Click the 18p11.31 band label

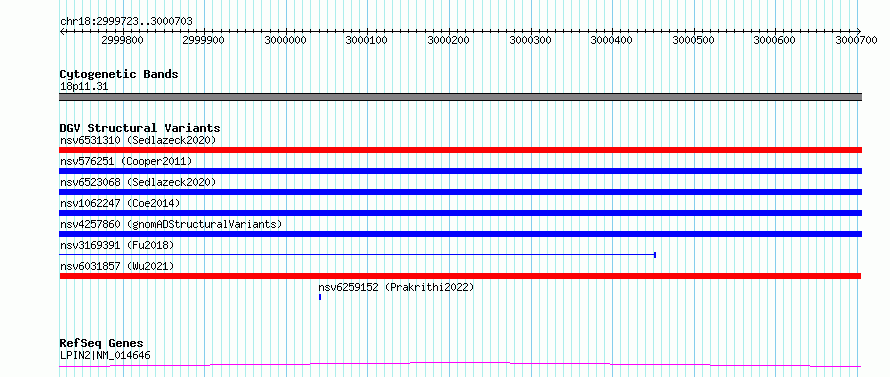click(x=83, y=87)
